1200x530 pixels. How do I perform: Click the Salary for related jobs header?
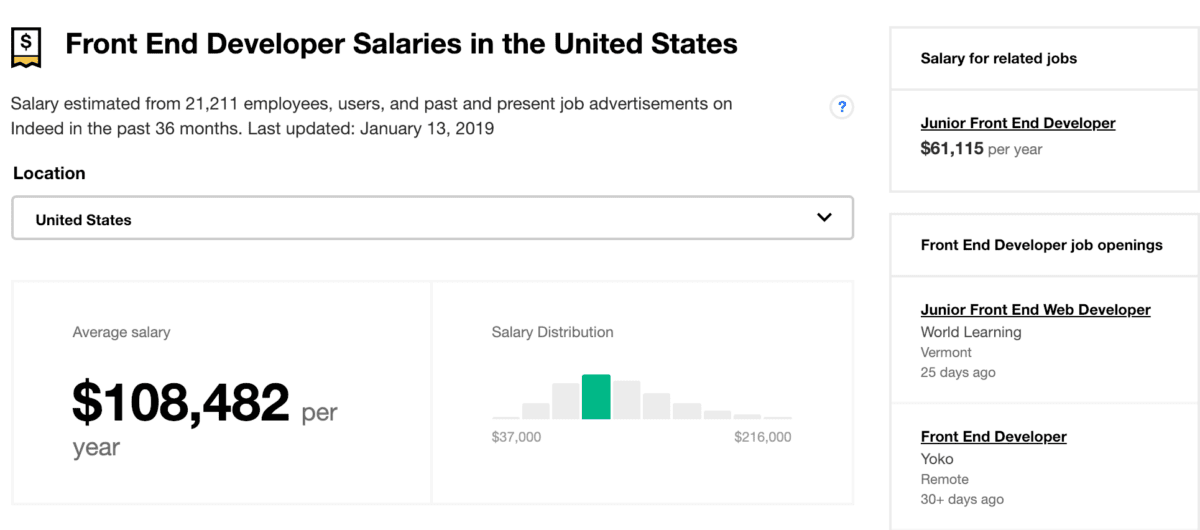[998, 58]
